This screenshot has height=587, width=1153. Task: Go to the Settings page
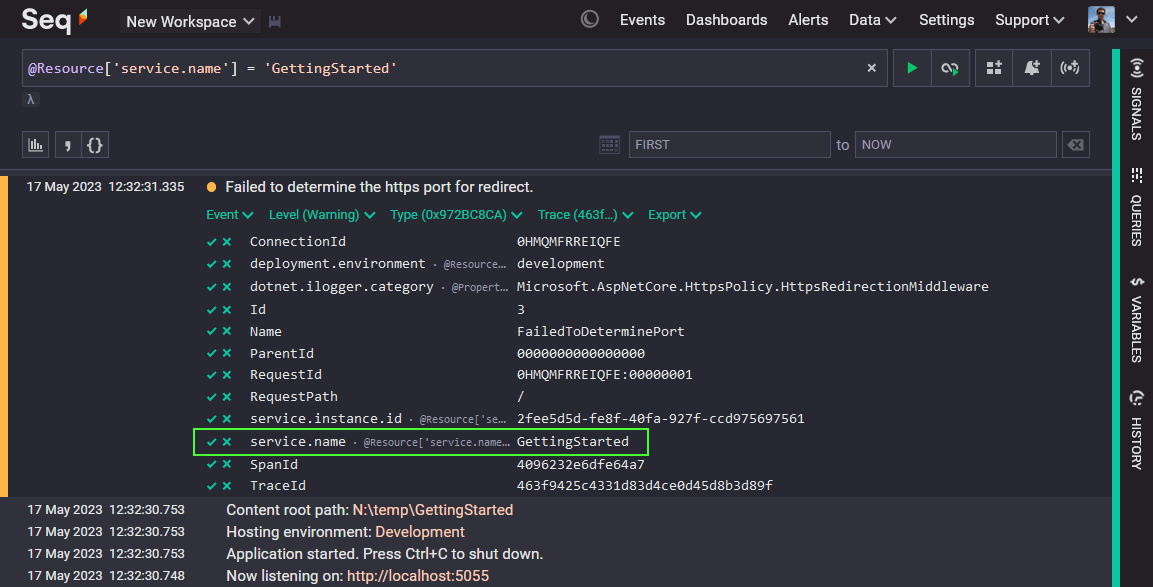946,20
